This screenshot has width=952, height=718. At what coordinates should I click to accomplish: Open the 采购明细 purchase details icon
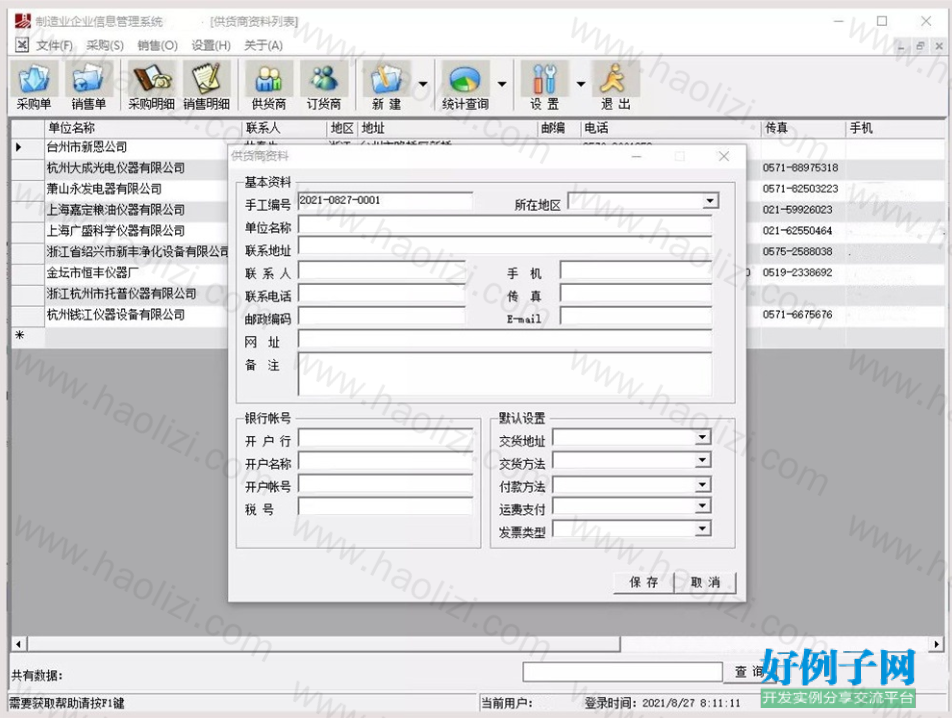tap(152, 86)
